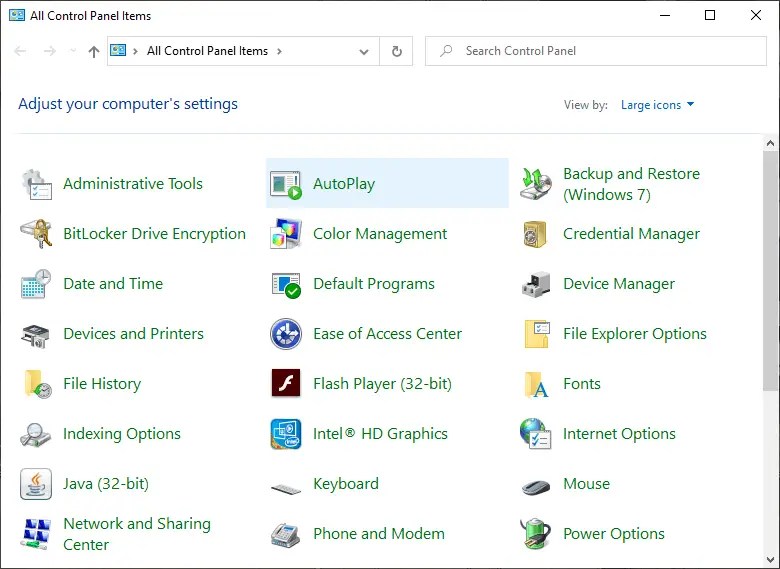Open the Mouse icon

(536, 487)
